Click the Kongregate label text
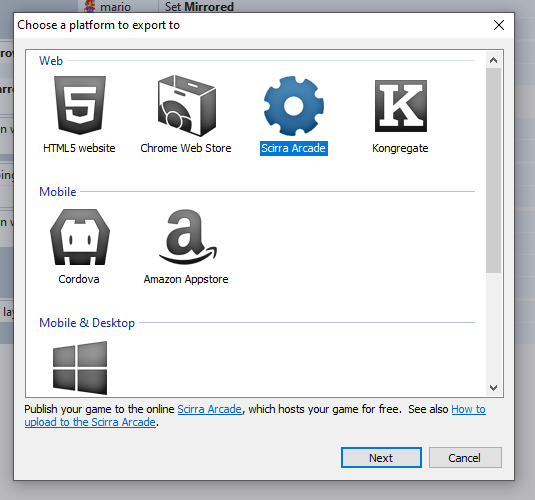This screenshot has height=500, width=535. (400, 148)
